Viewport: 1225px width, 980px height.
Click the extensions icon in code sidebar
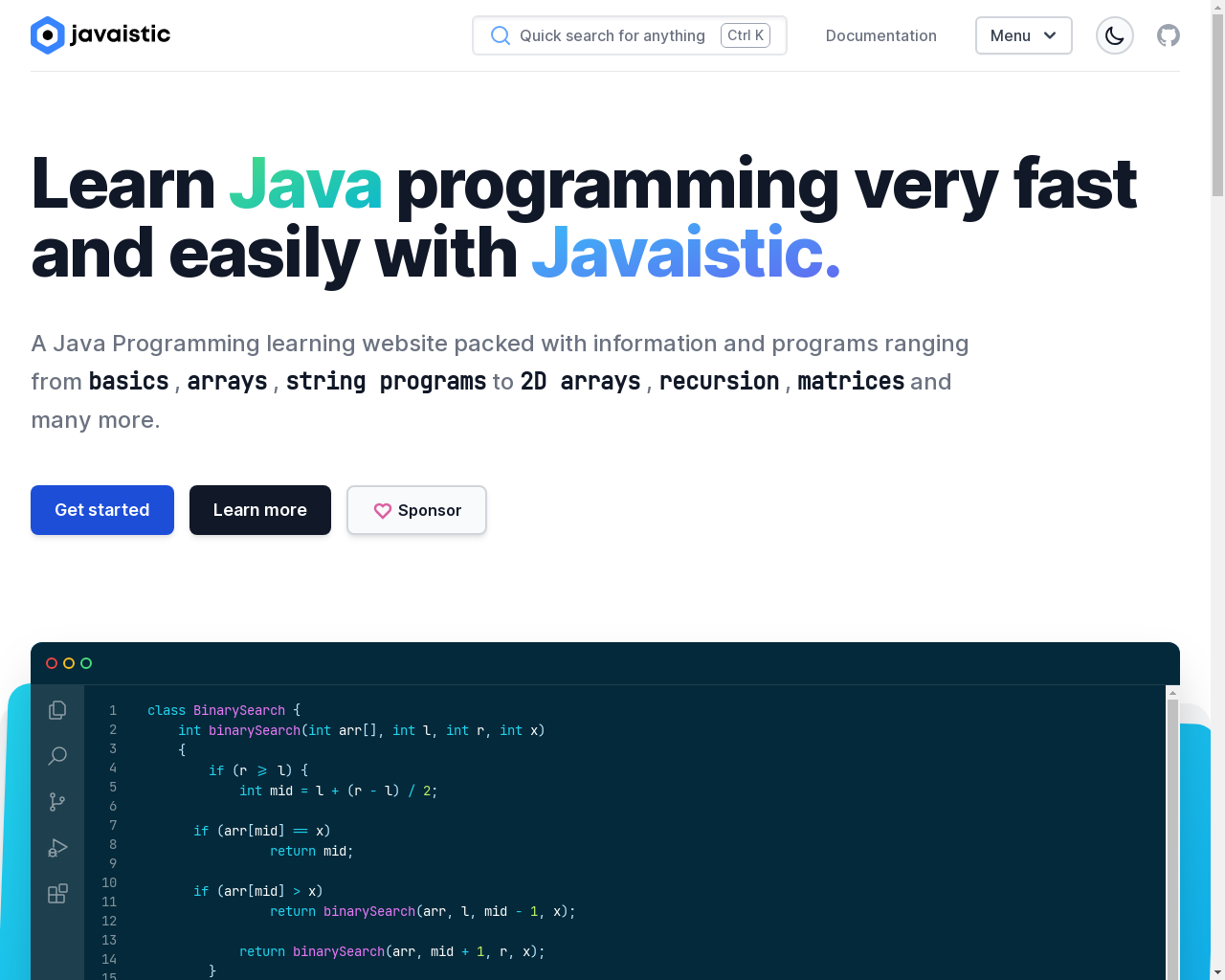[57, 894]
